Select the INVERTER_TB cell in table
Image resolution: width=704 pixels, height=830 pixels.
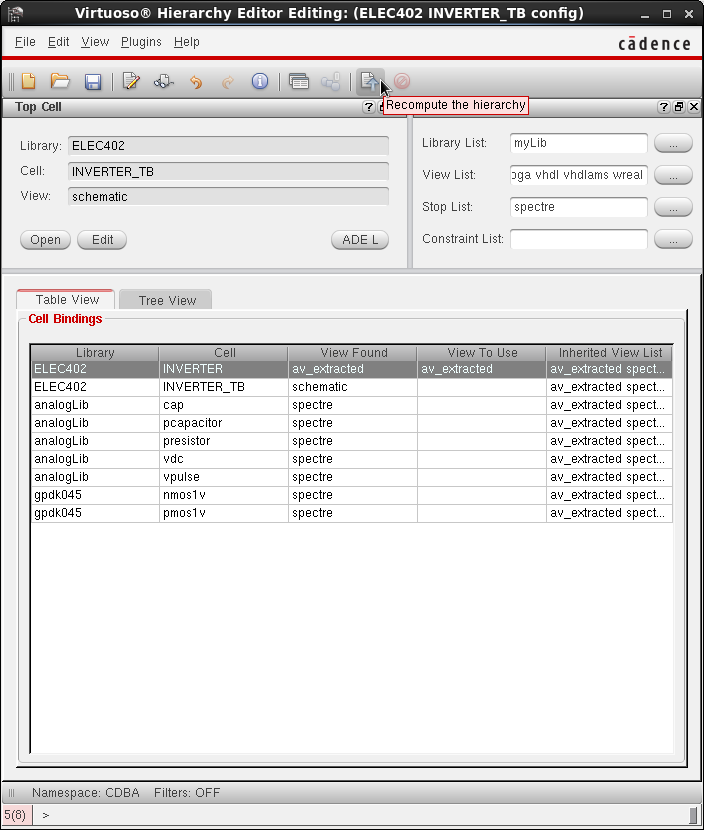tap(223, 387)
